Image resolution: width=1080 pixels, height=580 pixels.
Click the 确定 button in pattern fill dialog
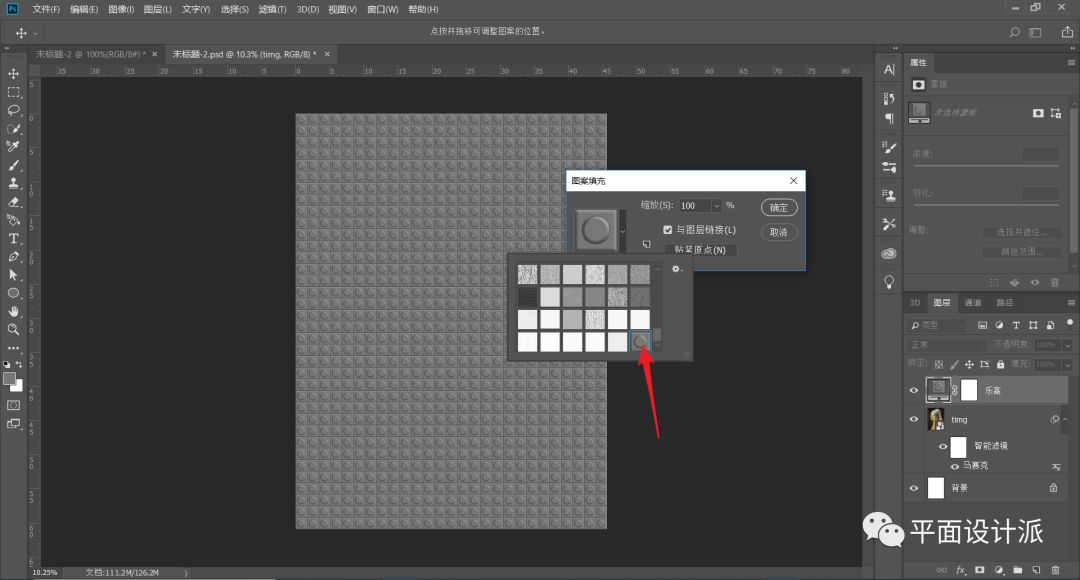(x=779, y=208)
